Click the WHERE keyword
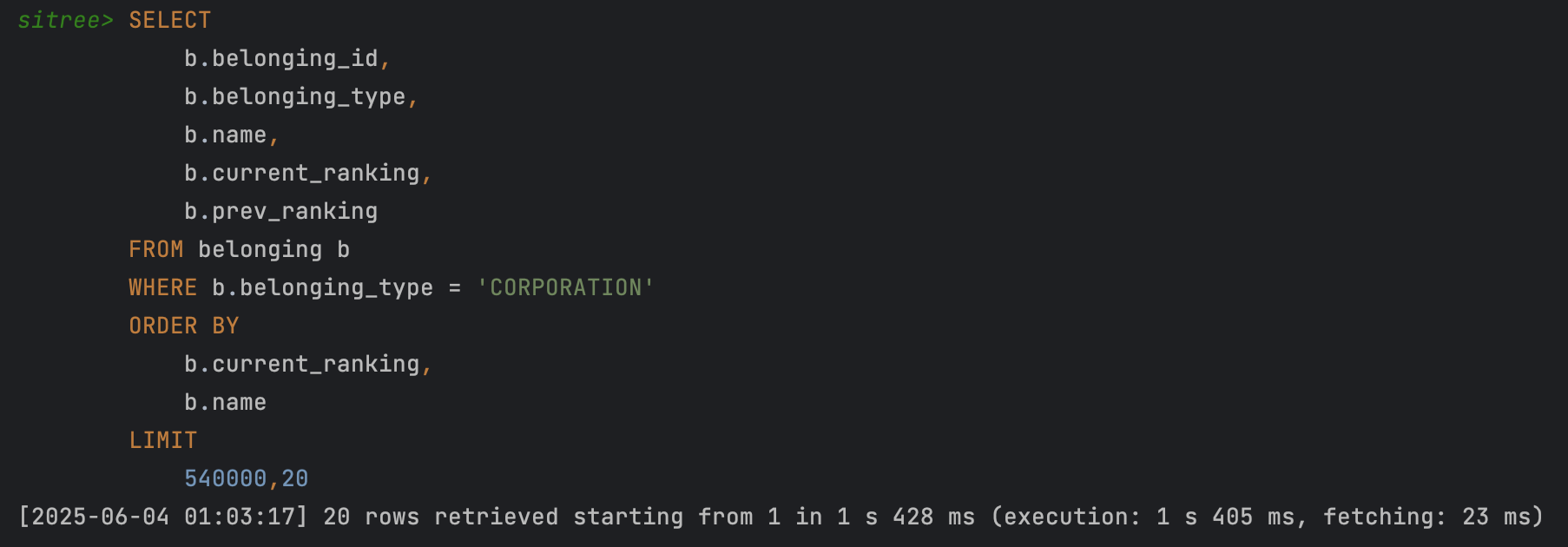Viewport: 1568px width, 547px height. click(163, 287)
